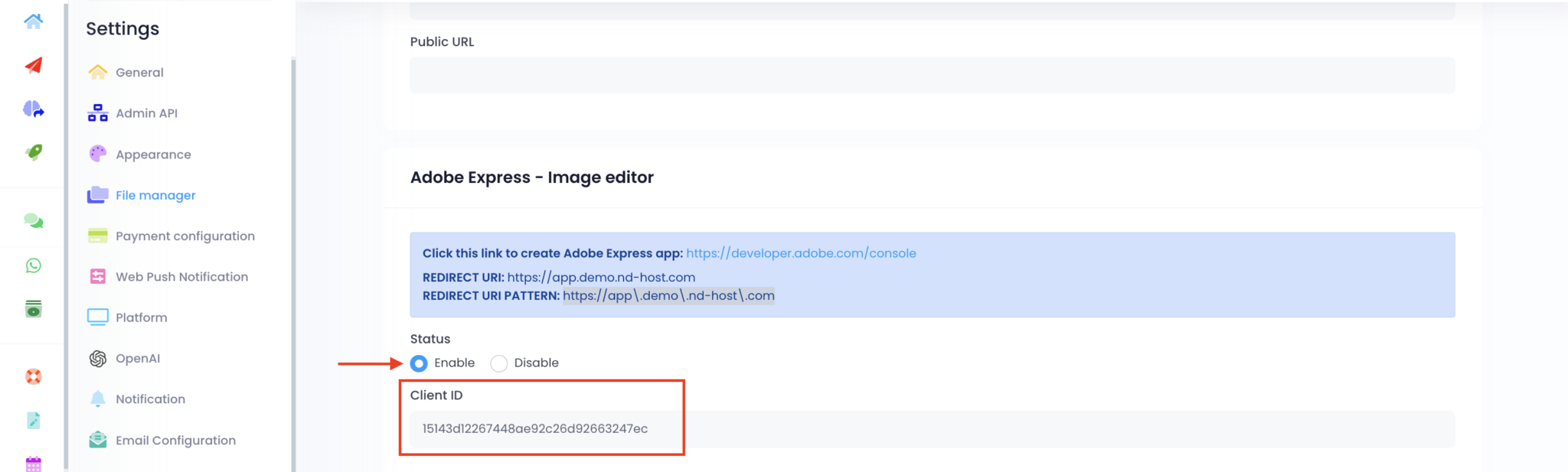The width and height of the screenshot is (1568, 472).
Task: Click the folder icon beside File manager
Action: (x=97, y=195)
